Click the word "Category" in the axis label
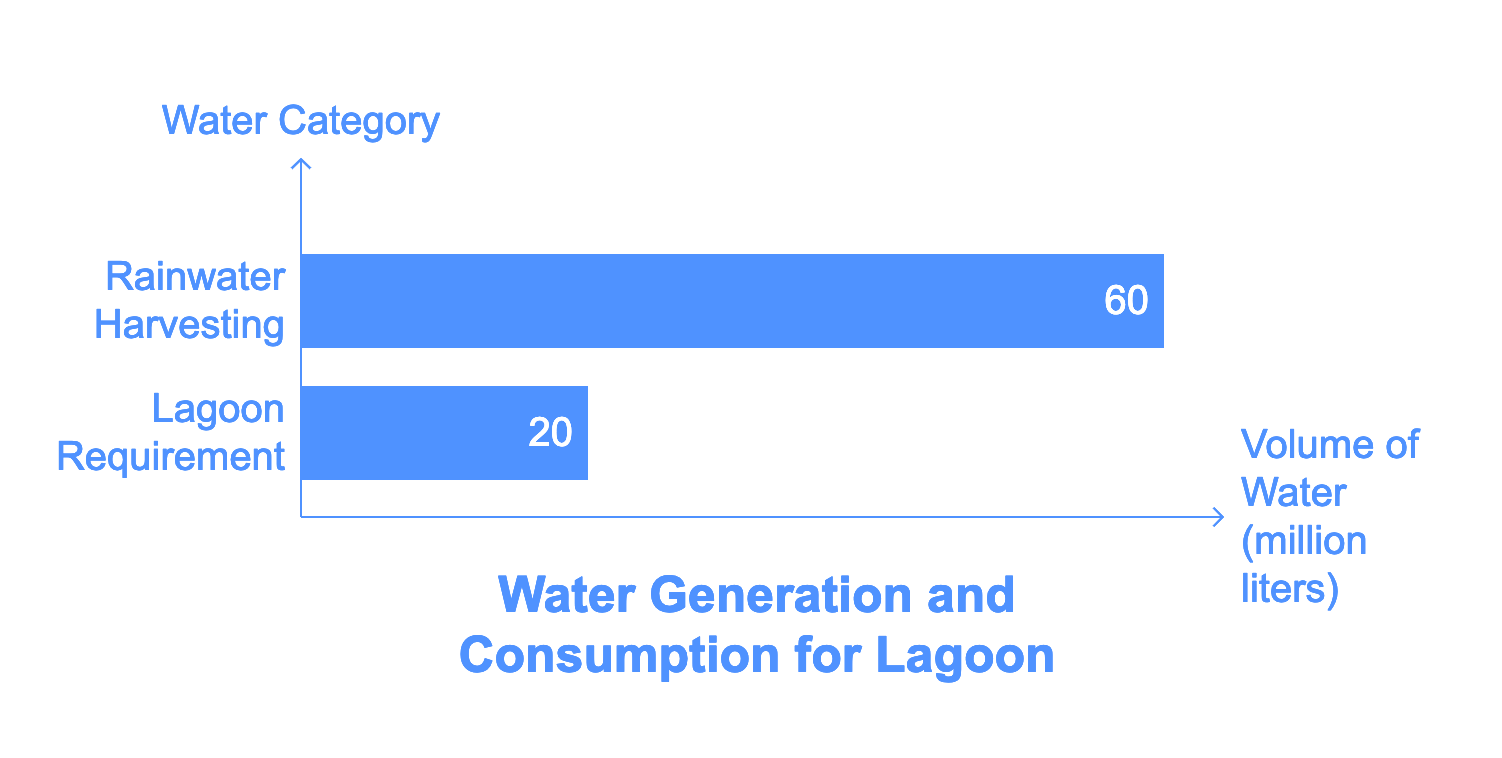 359,123
